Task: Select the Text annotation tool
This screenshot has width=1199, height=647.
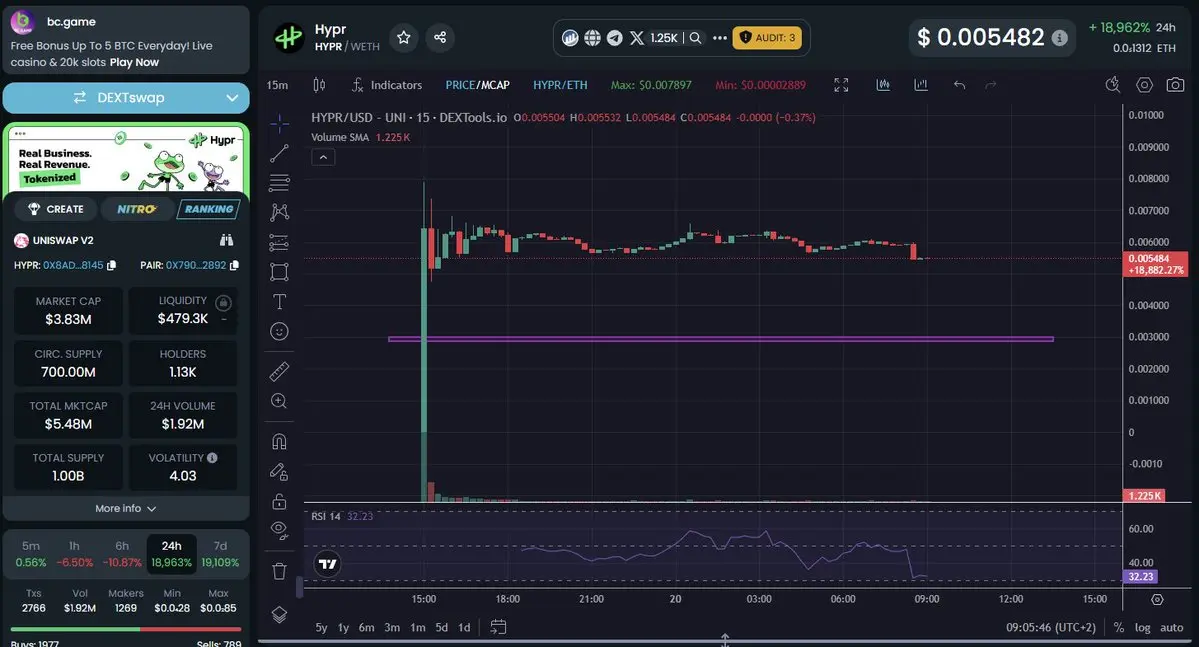Action: click(x=279, y=301)
